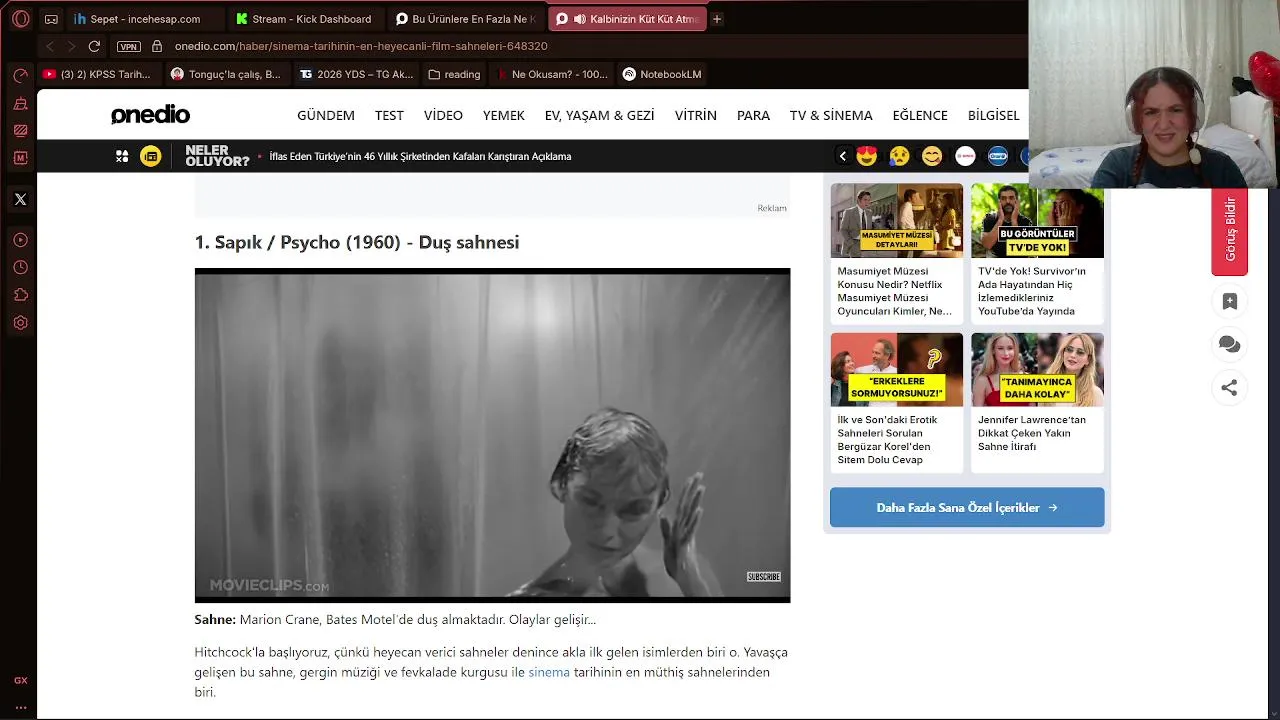This screenshot has width=1280, height=720.
Task: Open the EV, YAŞAM & GEZİ menu item
Action: (600, 115)
